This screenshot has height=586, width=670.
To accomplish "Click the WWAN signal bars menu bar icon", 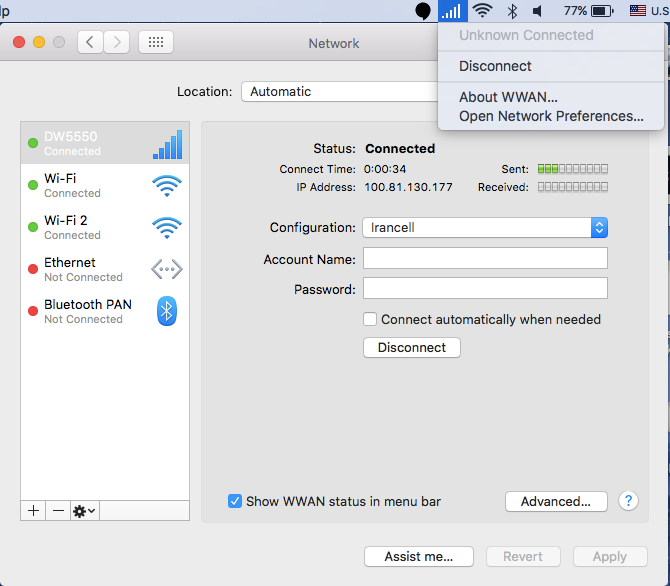I will tap(452, 11).
